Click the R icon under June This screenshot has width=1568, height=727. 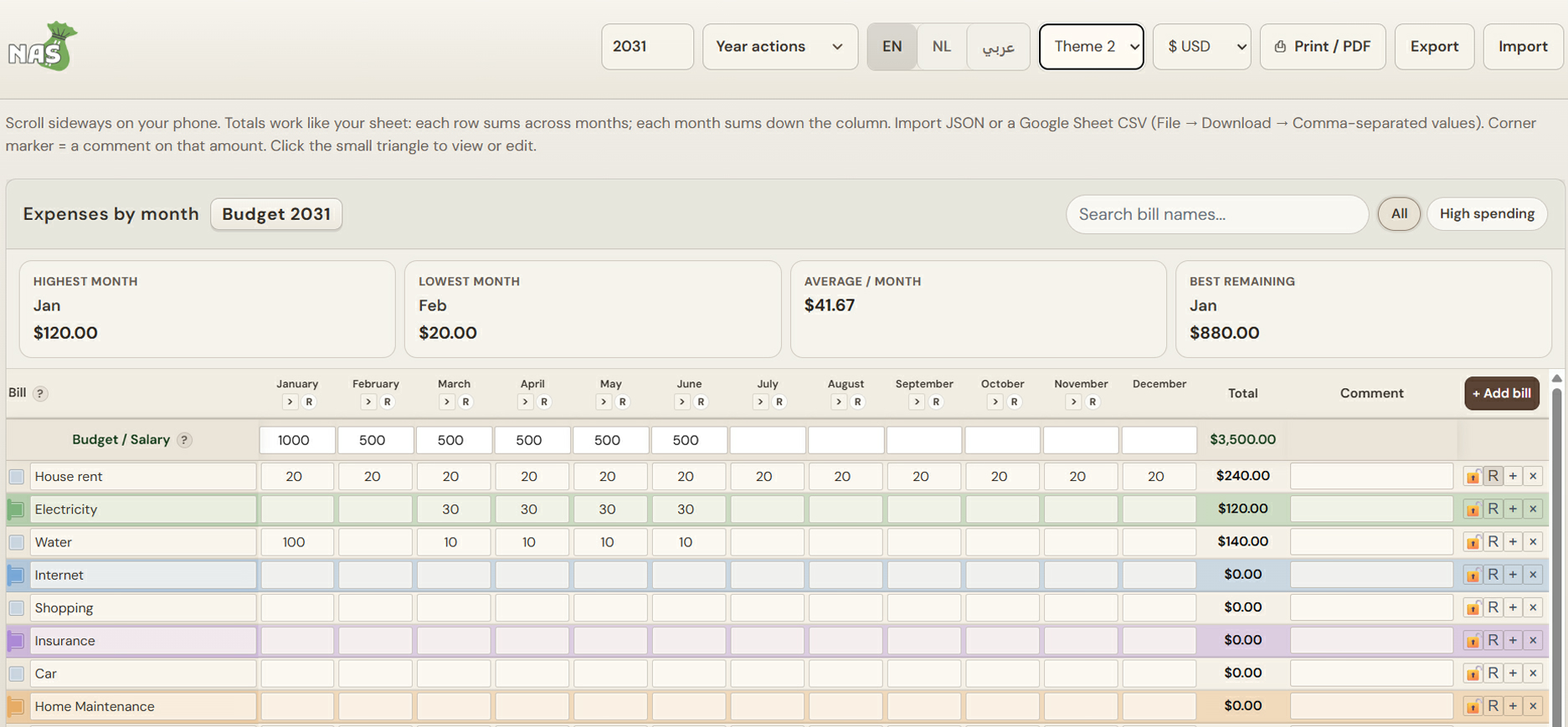(x=701, y=402)
